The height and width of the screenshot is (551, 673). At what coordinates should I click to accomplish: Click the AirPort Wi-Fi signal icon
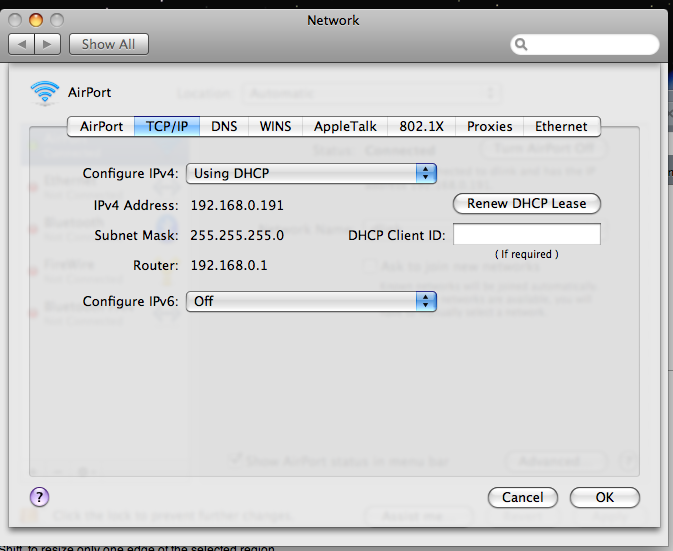(x=45, y=92)
